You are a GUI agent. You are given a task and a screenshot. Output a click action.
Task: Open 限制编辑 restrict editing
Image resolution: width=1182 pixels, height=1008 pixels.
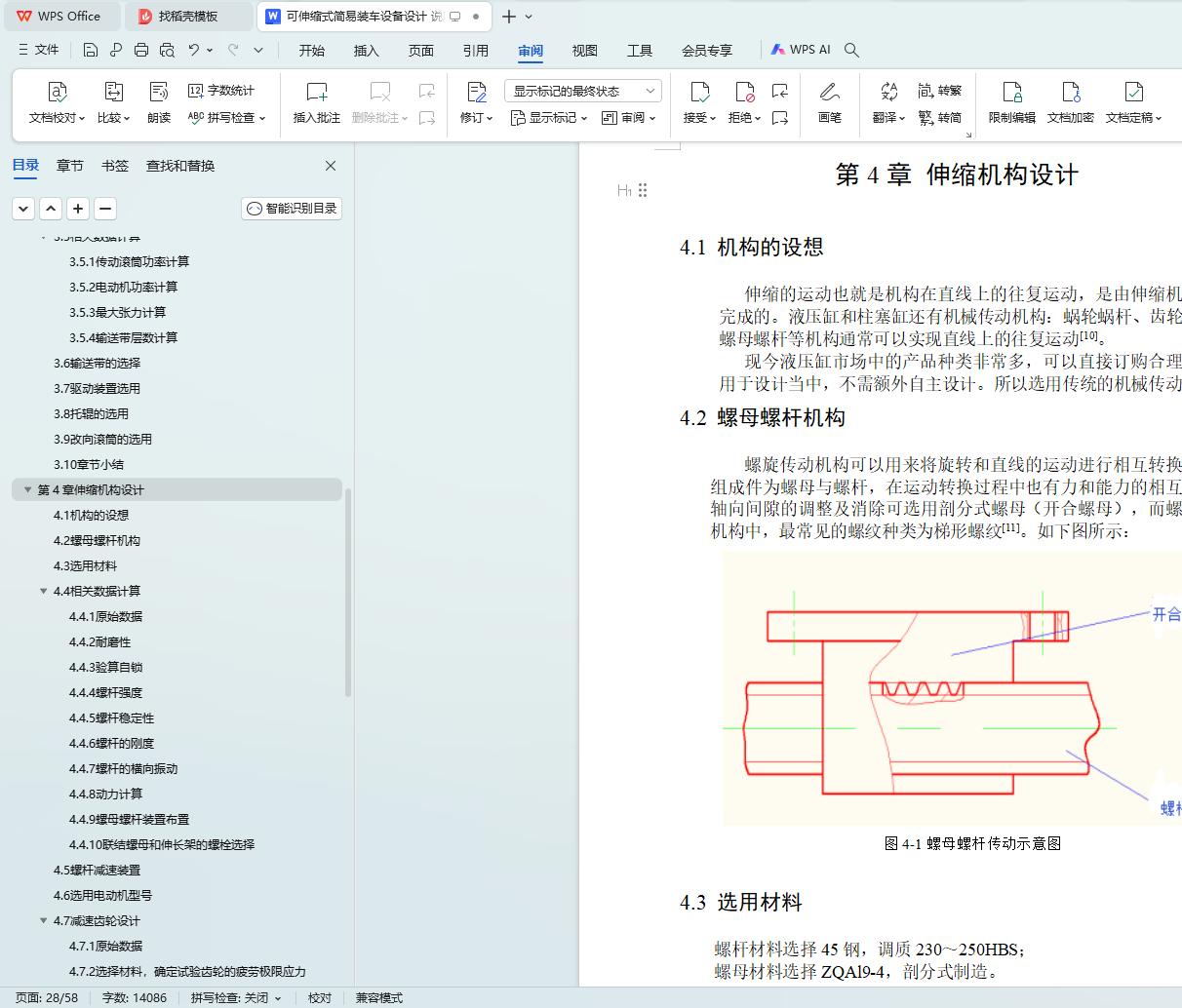tap(1012, 103)
